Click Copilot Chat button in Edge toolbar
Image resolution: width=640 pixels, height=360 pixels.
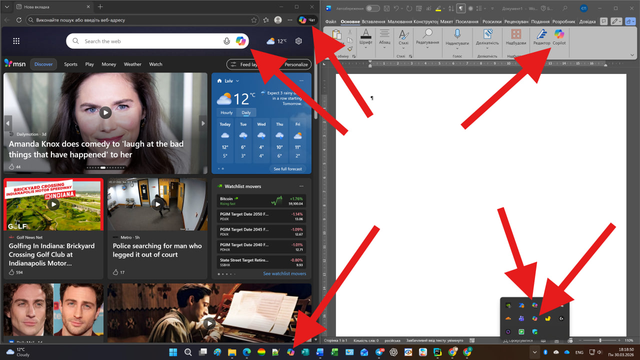pos(307,20)
